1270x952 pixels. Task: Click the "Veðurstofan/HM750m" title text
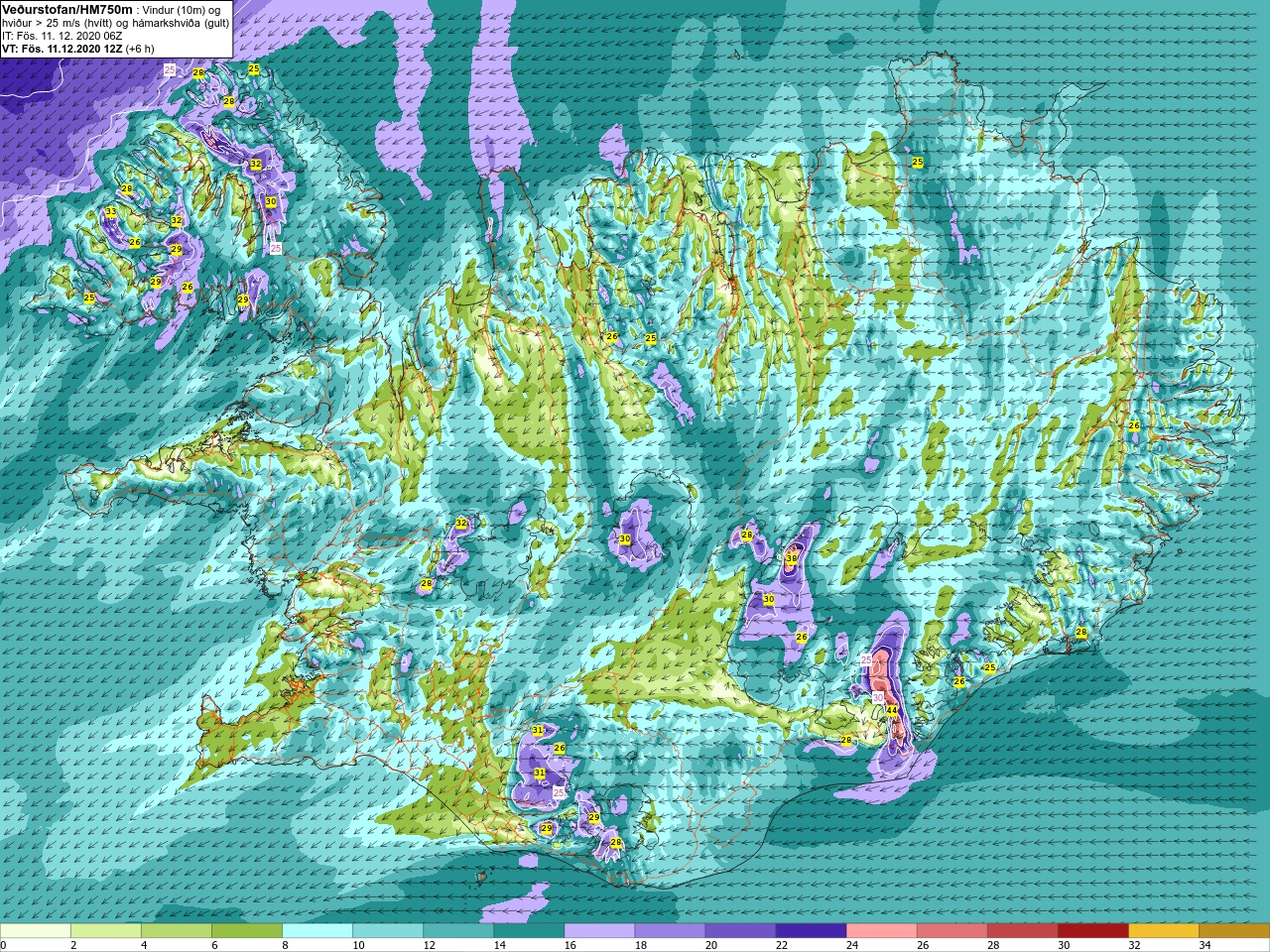point(66,9)
